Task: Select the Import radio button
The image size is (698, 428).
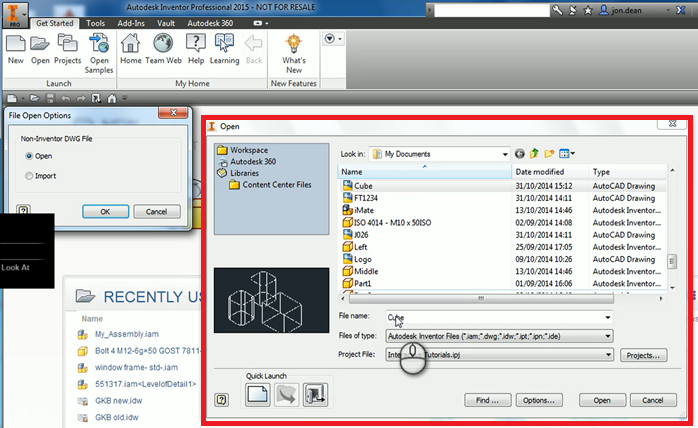Action: pyautogui.click(x=29, y=176)
